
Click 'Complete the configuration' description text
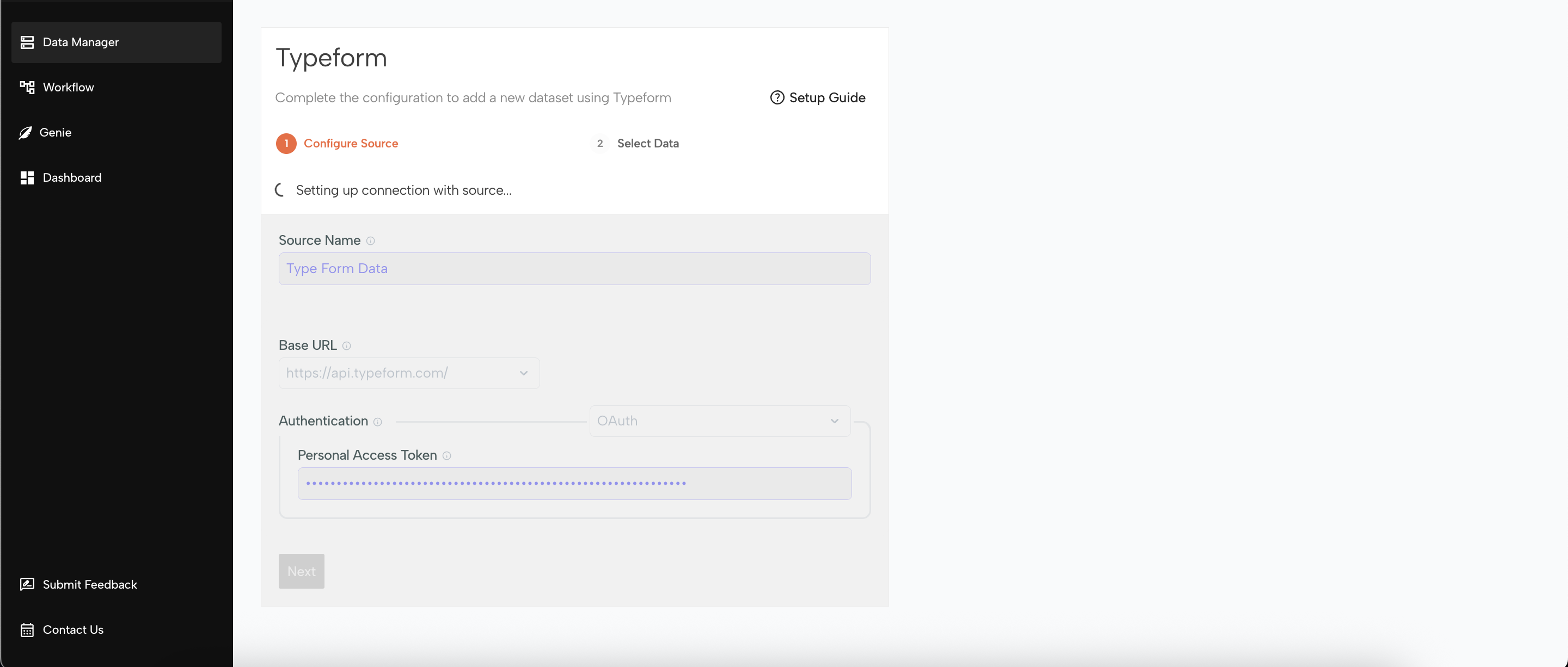click(x=473, y=98)
